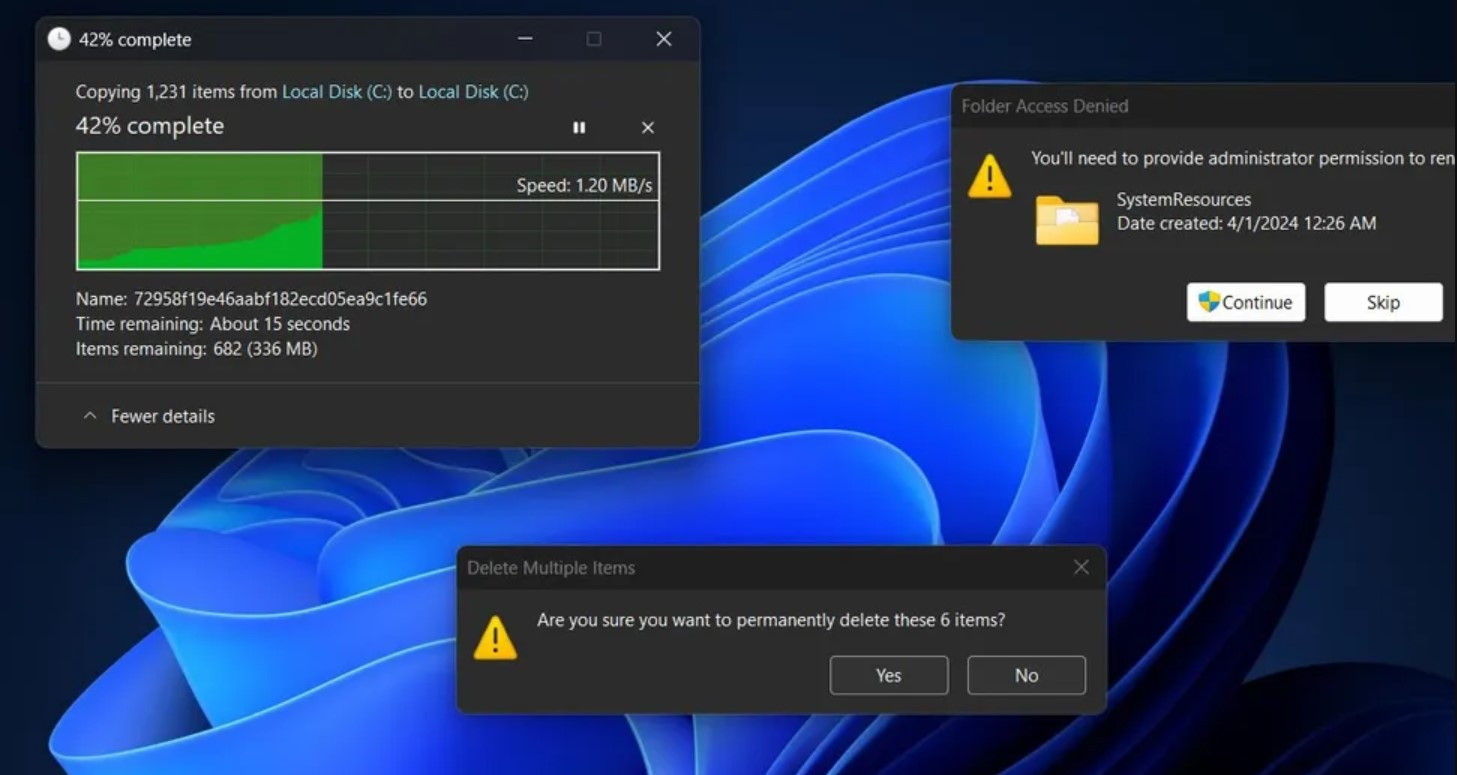
Task: Confirm permanent deletion with Yes
Action: pos(888,675)
